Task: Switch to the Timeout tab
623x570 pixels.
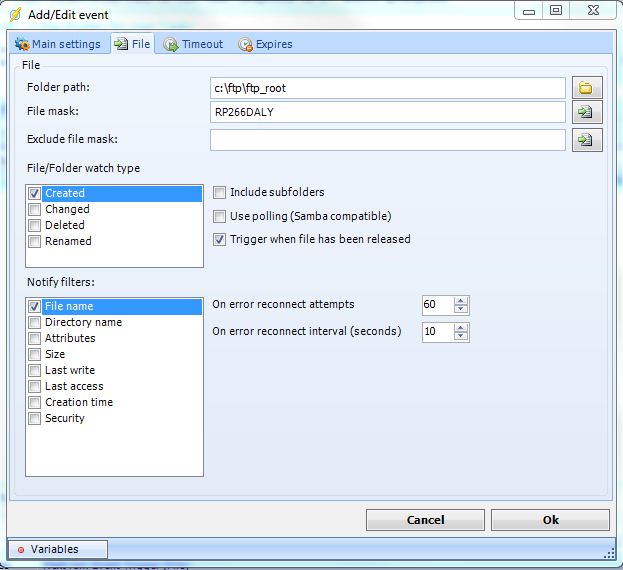Action: point(194,44)
